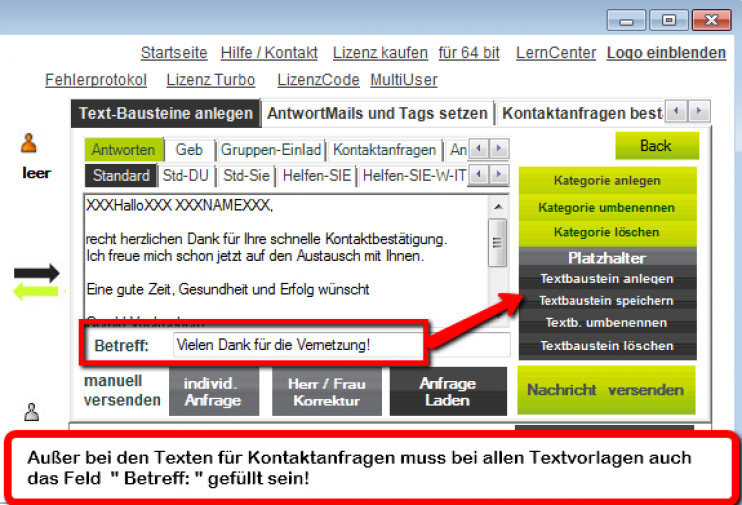Click Kategorie anlegen button
The width and height of the screenshot is (742, 505).
pos(608,180)
